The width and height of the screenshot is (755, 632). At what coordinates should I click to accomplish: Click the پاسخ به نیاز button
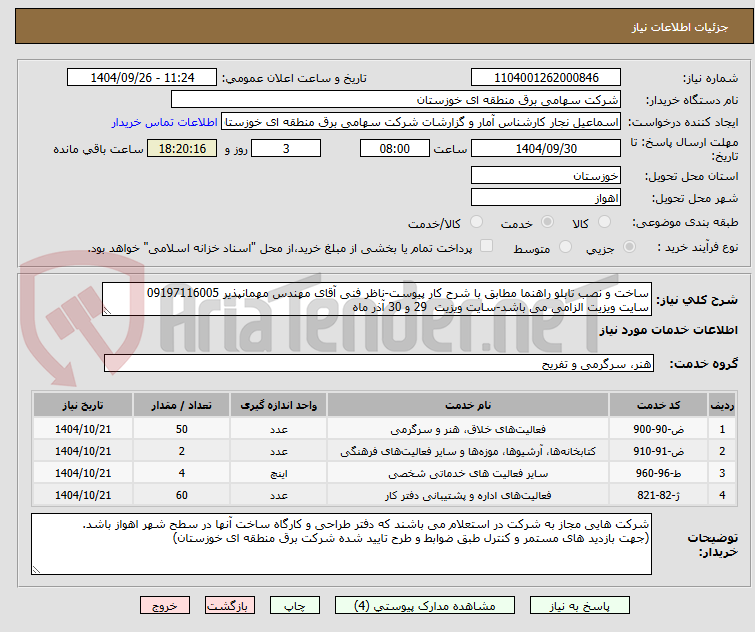pyautogui.click(x=580, y=606)
